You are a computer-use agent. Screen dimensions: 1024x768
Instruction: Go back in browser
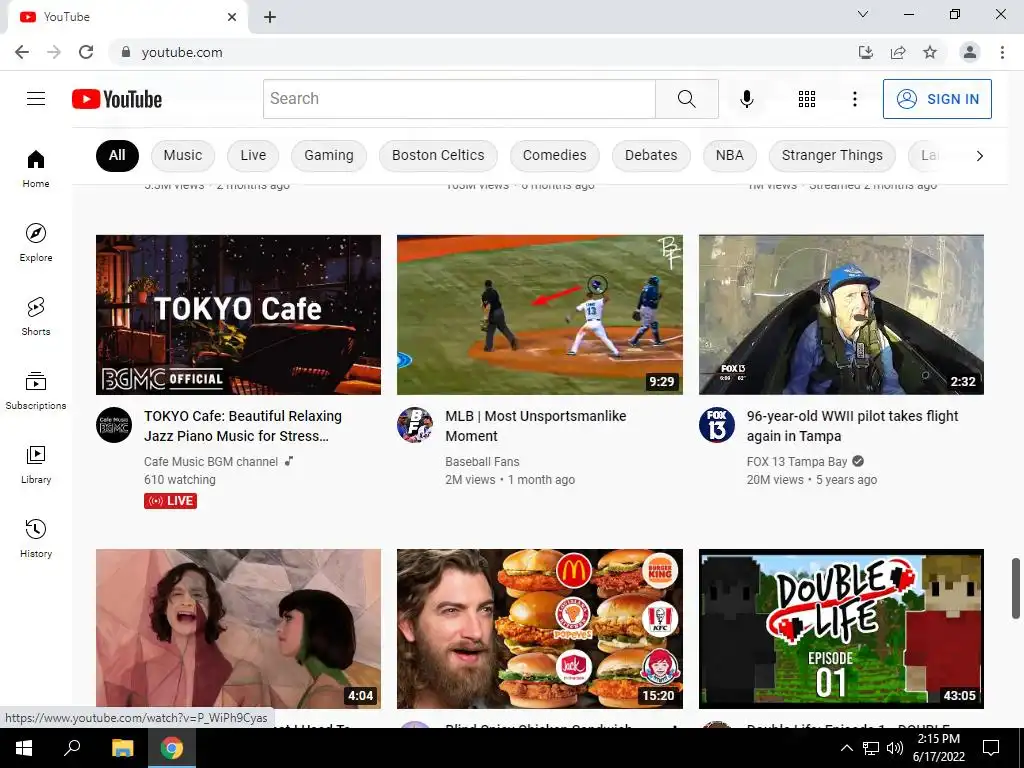point(22,52)
